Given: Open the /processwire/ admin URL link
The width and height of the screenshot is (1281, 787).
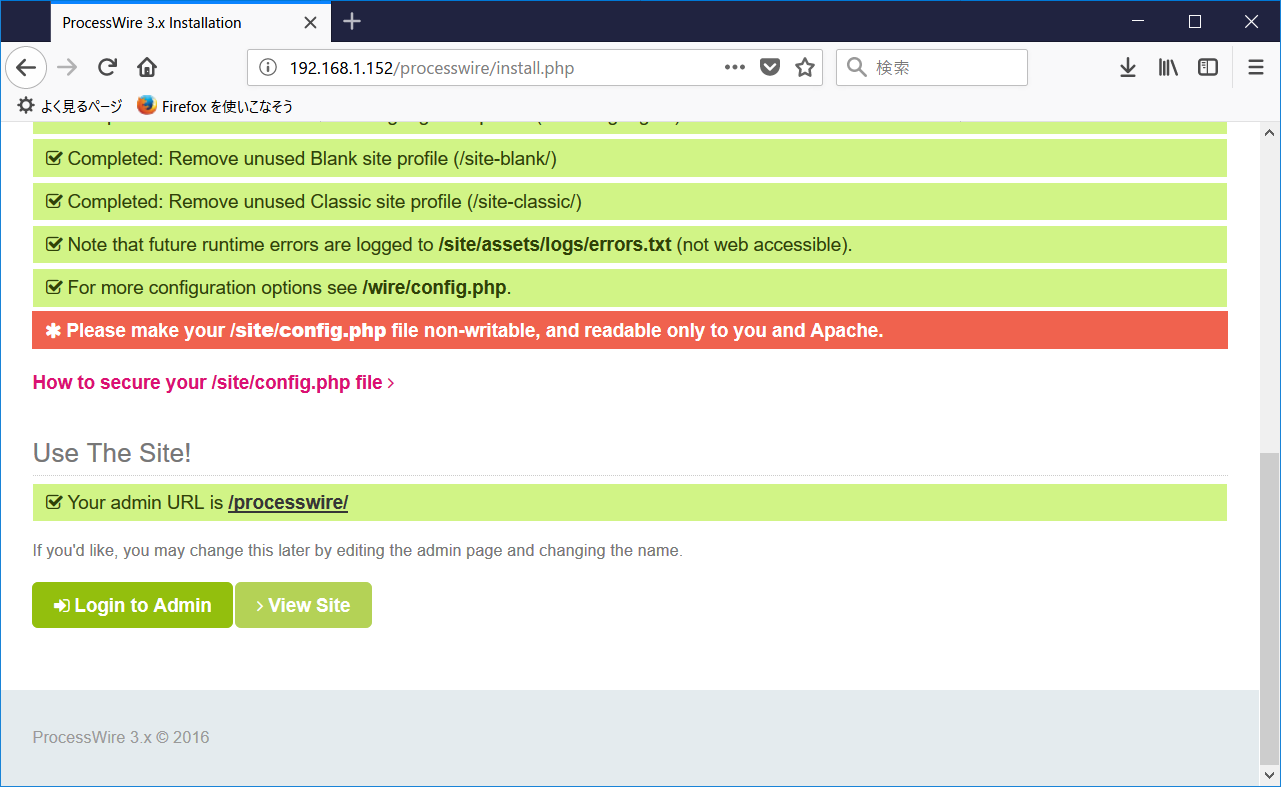Looking at the screenshot, I should (x=288, y=502).
